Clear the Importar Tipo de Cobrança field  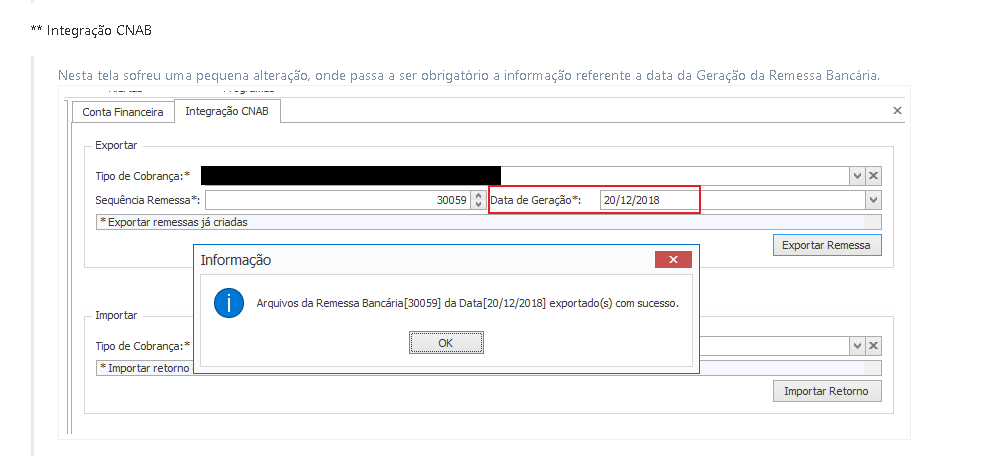pos(873,346)
